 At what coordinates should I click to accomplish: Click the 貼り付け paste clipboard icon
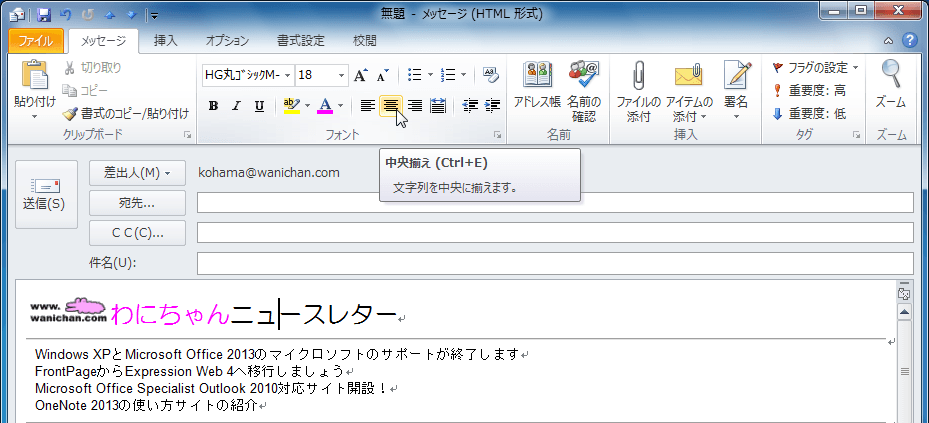click(35, 75)
